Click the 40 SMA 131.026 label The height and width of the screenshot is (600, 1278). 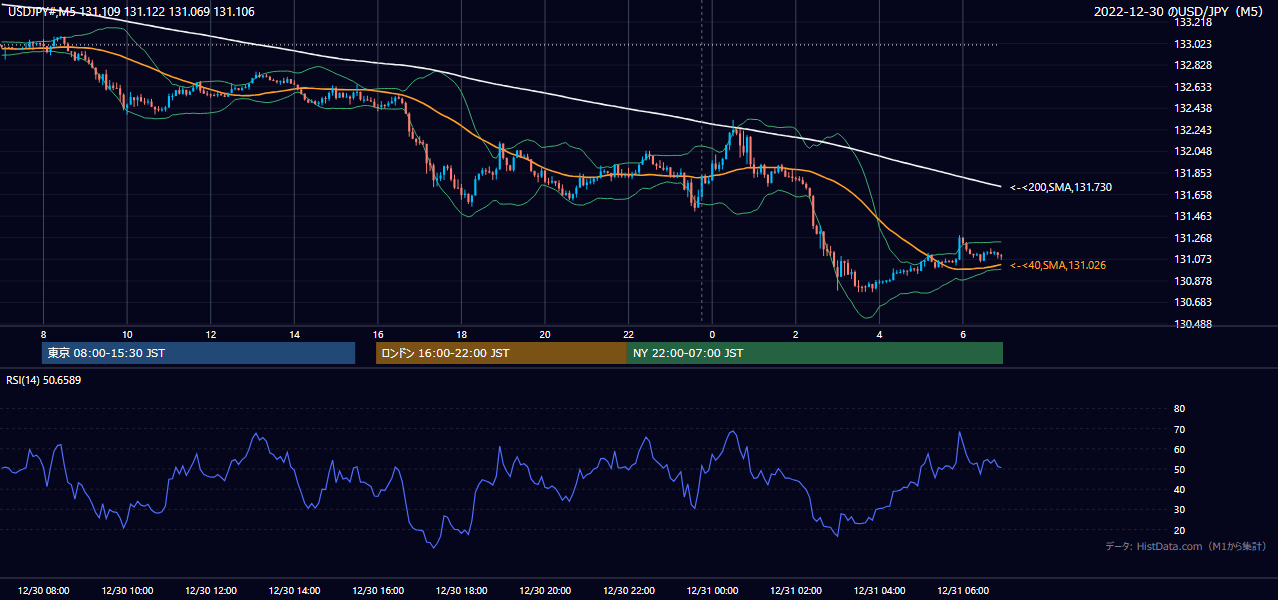point(1058,265)
